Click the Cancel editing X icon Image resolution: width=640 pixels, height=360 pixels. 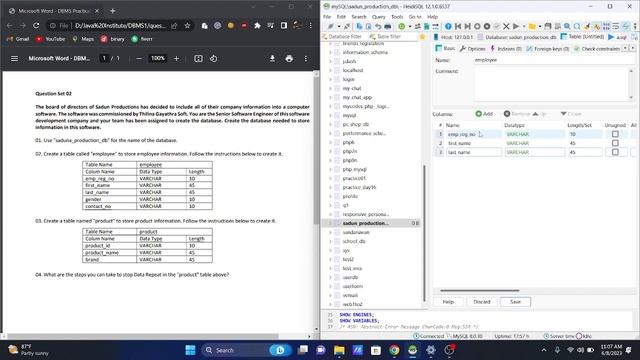pos(506,26)
